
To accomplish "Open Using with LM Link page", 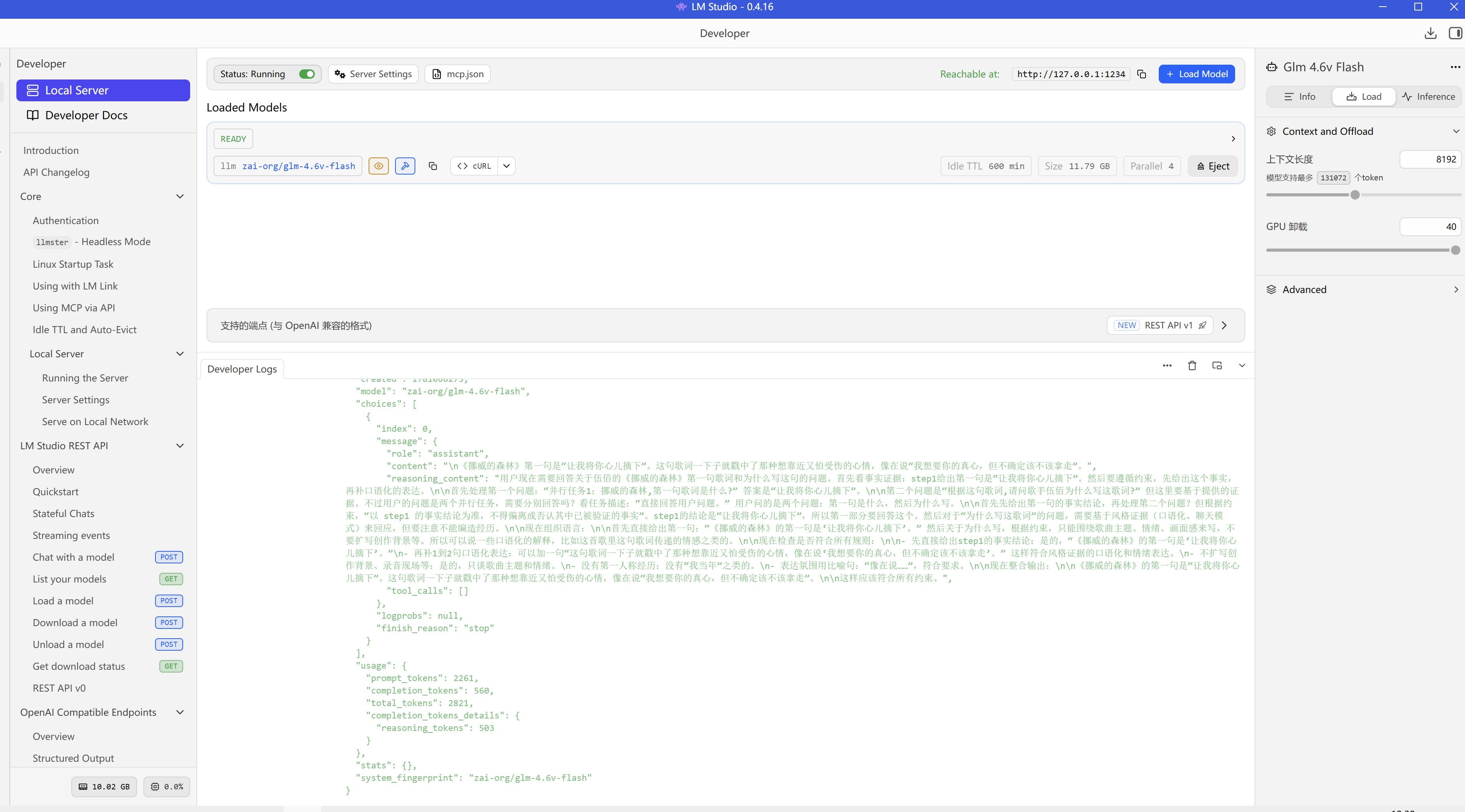I will click(75, 286).
